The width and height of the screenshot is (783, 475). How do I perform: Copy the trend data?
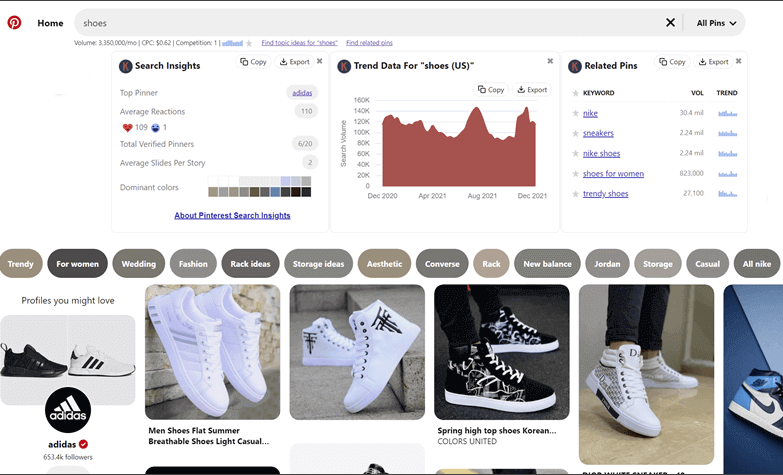[491, 89]
